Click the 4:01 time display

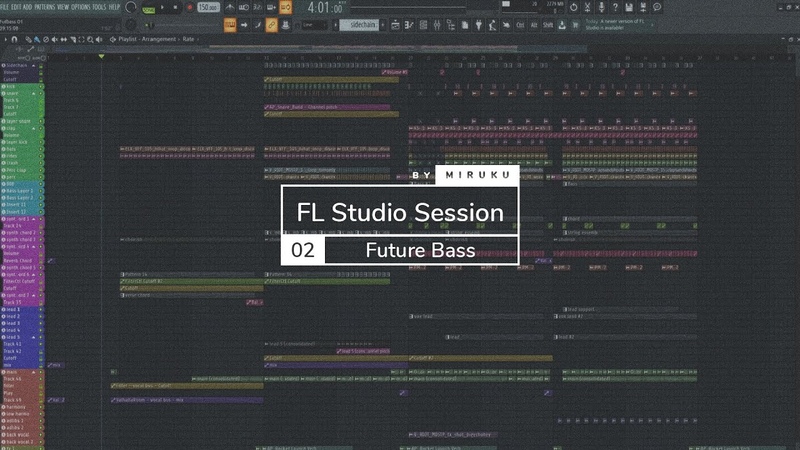(325, 8)
